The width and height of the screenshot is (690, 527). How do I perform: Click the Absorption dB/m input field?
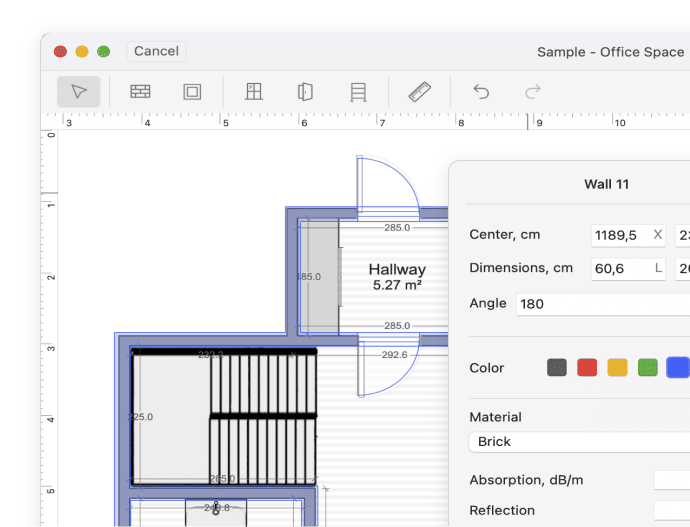pyautogui.click(x=671, y=480)
